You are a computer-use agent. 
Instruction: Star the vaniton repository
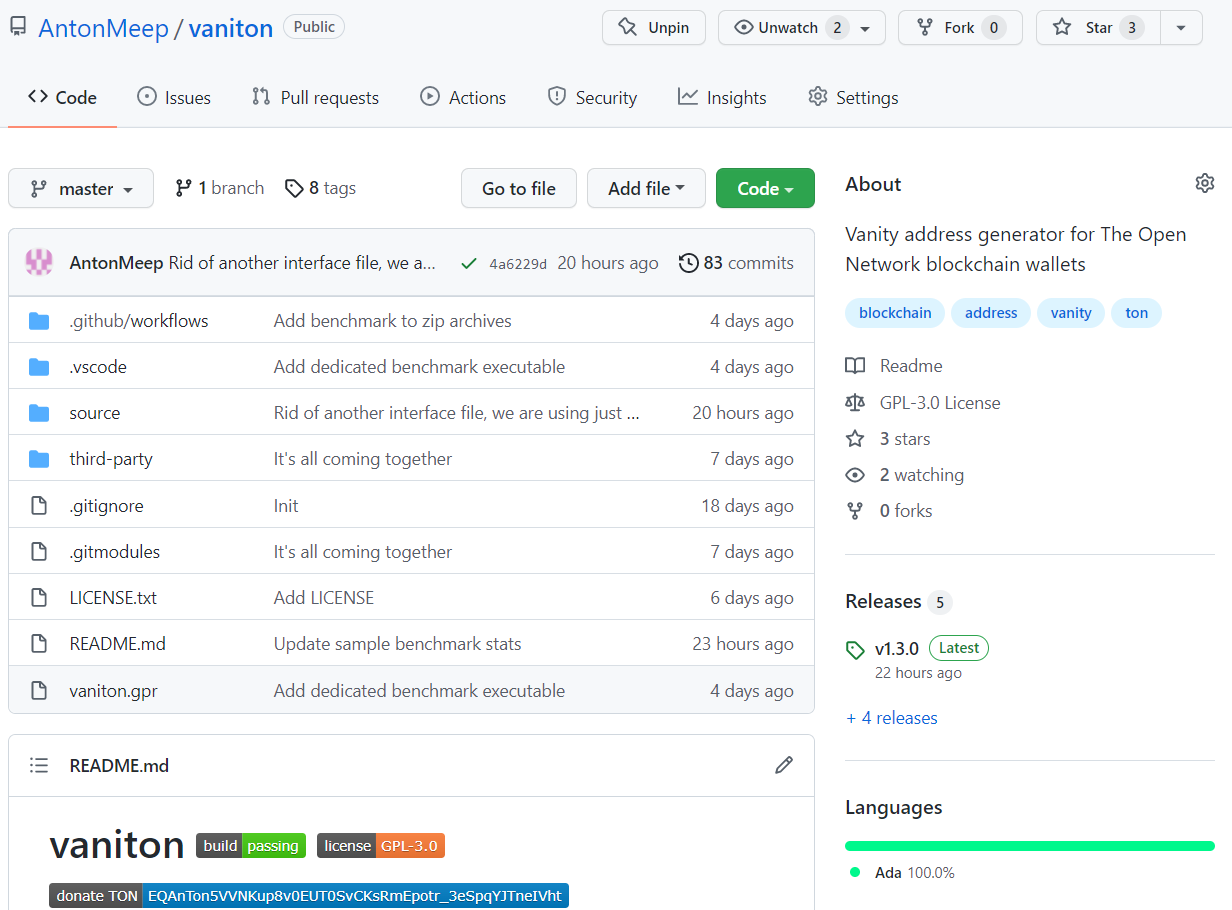1098,28
